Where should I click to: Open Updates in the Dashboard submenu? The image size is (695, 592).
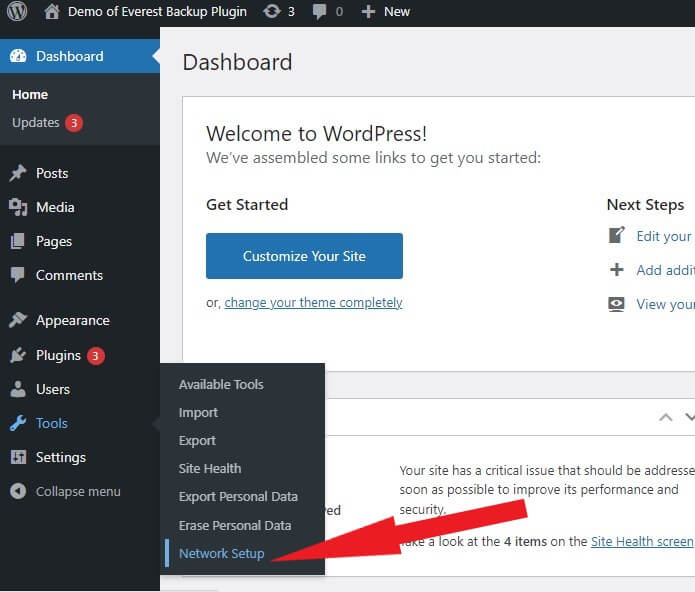[36, 122]
